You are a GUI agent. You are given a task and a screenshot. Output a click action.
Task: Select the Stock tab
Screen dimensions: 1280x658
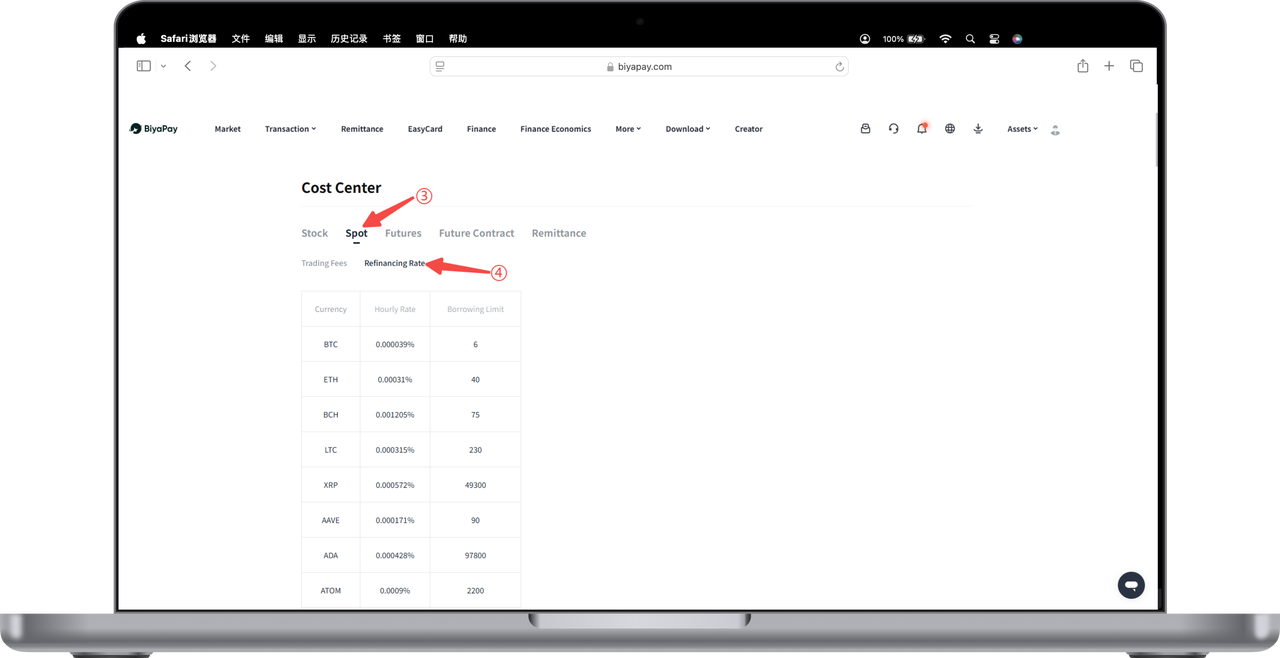(x=314, y=233)
